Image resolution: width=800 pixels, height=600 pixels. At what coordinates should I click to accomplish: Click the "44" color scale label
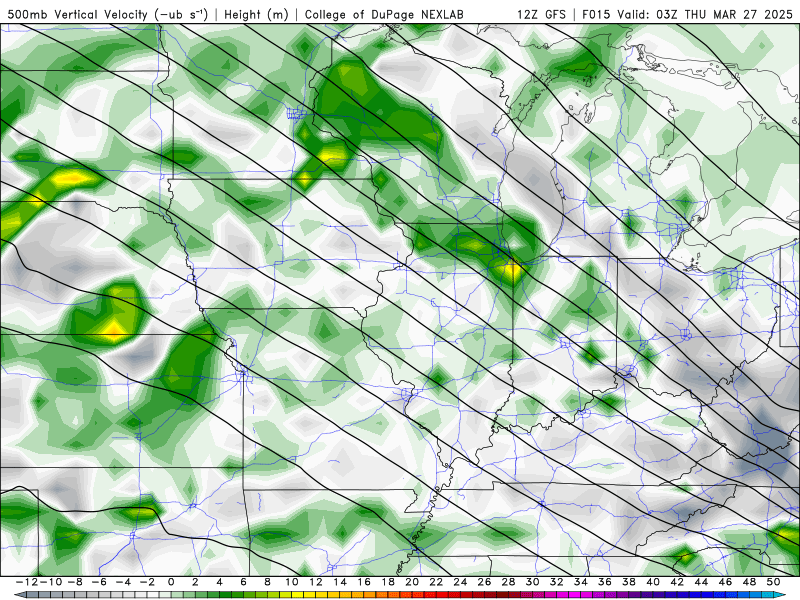702,582
